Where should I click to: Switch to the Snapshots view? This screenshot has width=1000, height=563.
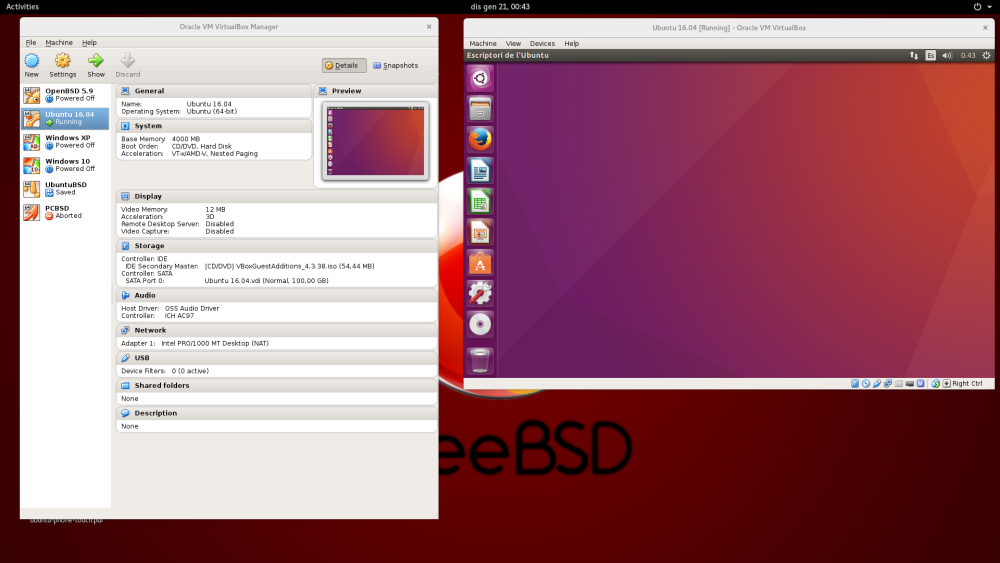395,65
